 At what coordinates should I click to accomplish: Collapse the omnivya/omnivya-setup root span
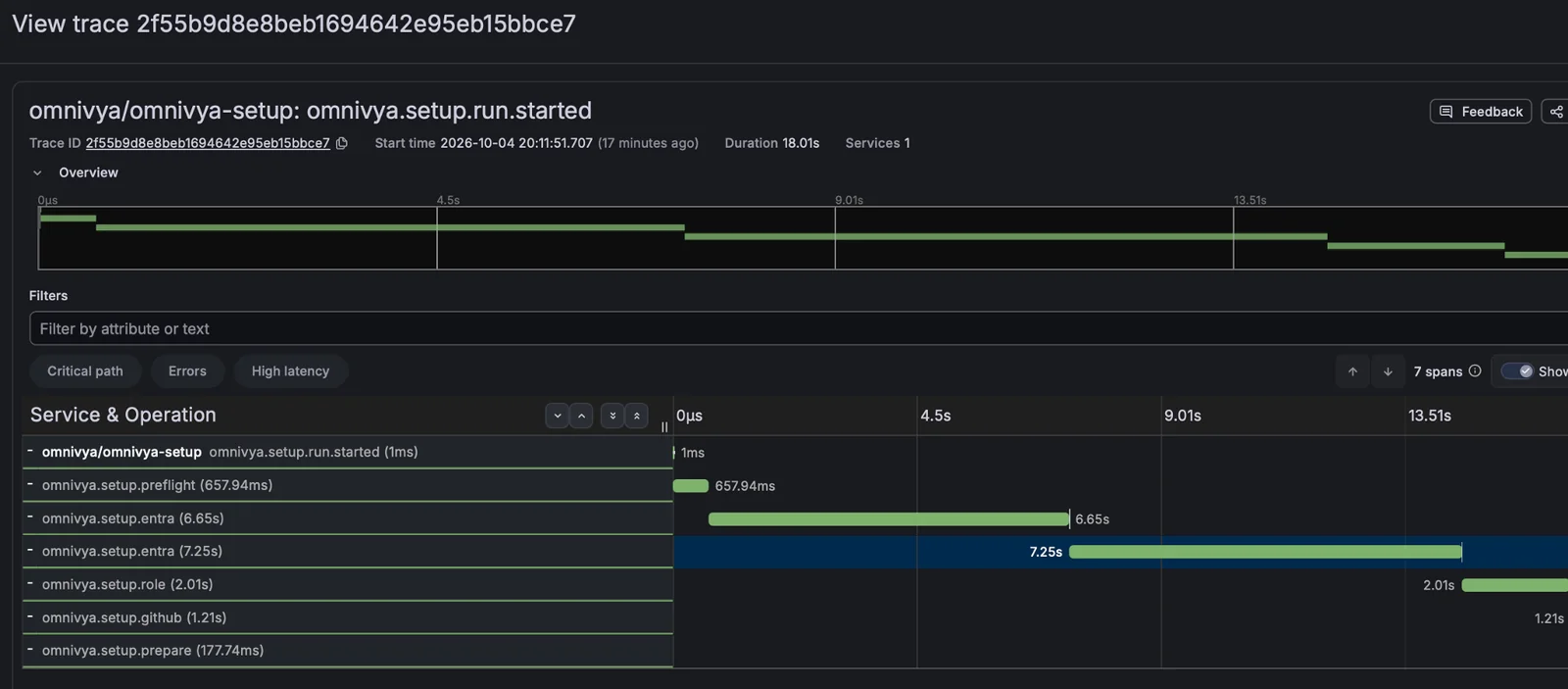pos(30,451)
